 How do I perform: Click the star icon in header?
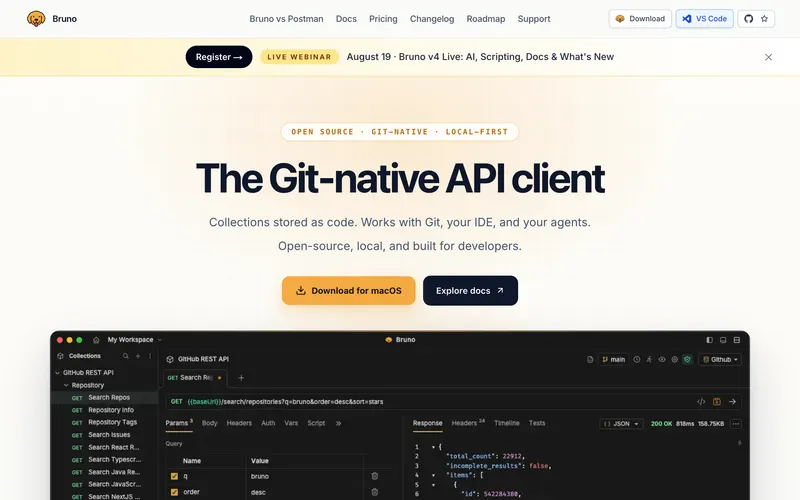point(764,19)
